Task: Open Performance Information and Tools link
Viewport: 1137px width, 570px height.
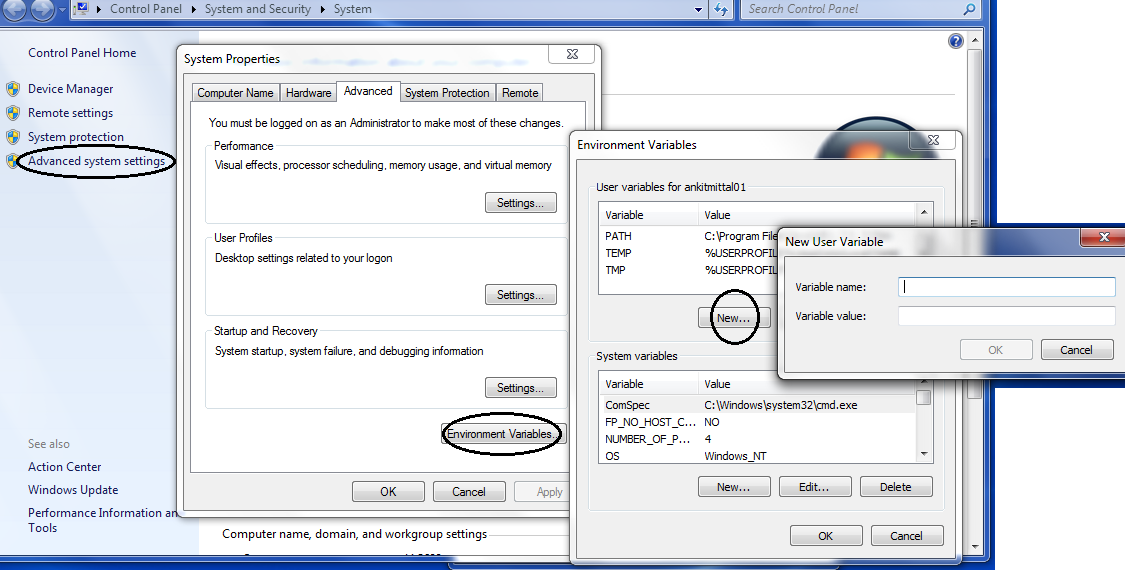Action: pos(102,520)
